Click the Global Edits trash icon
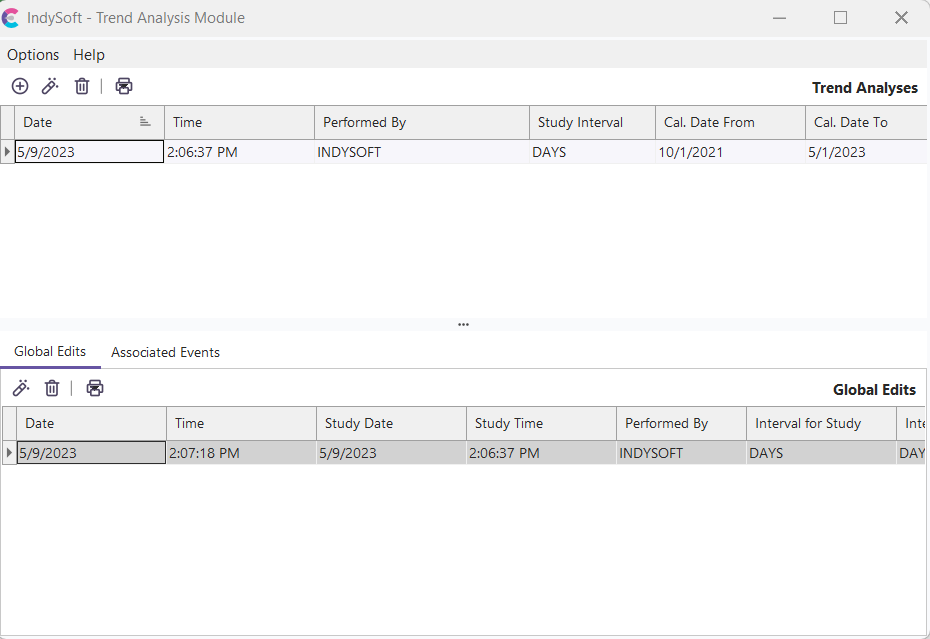 pos(52,389)
